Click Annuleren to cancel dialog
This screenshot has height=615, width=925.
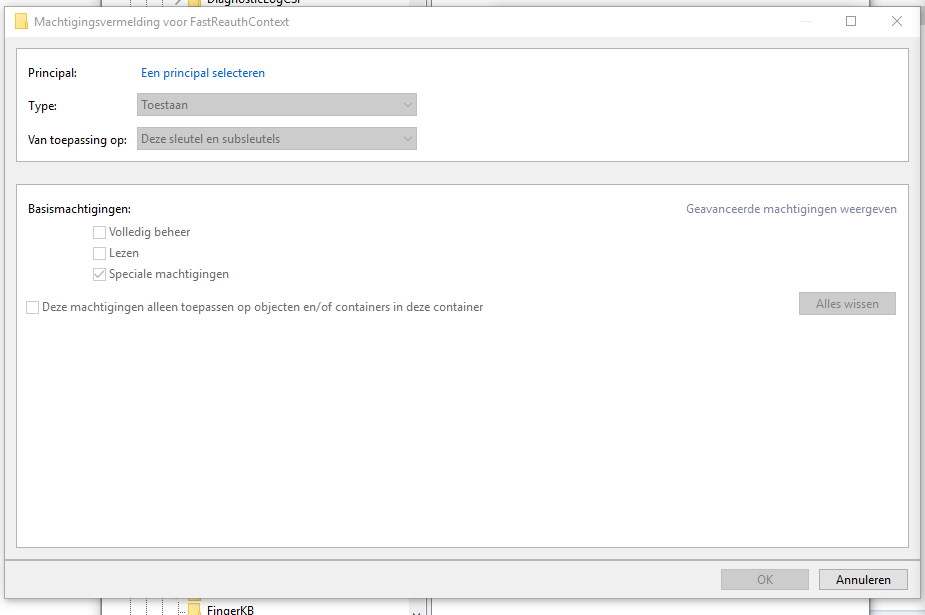[x=863, y=580]
